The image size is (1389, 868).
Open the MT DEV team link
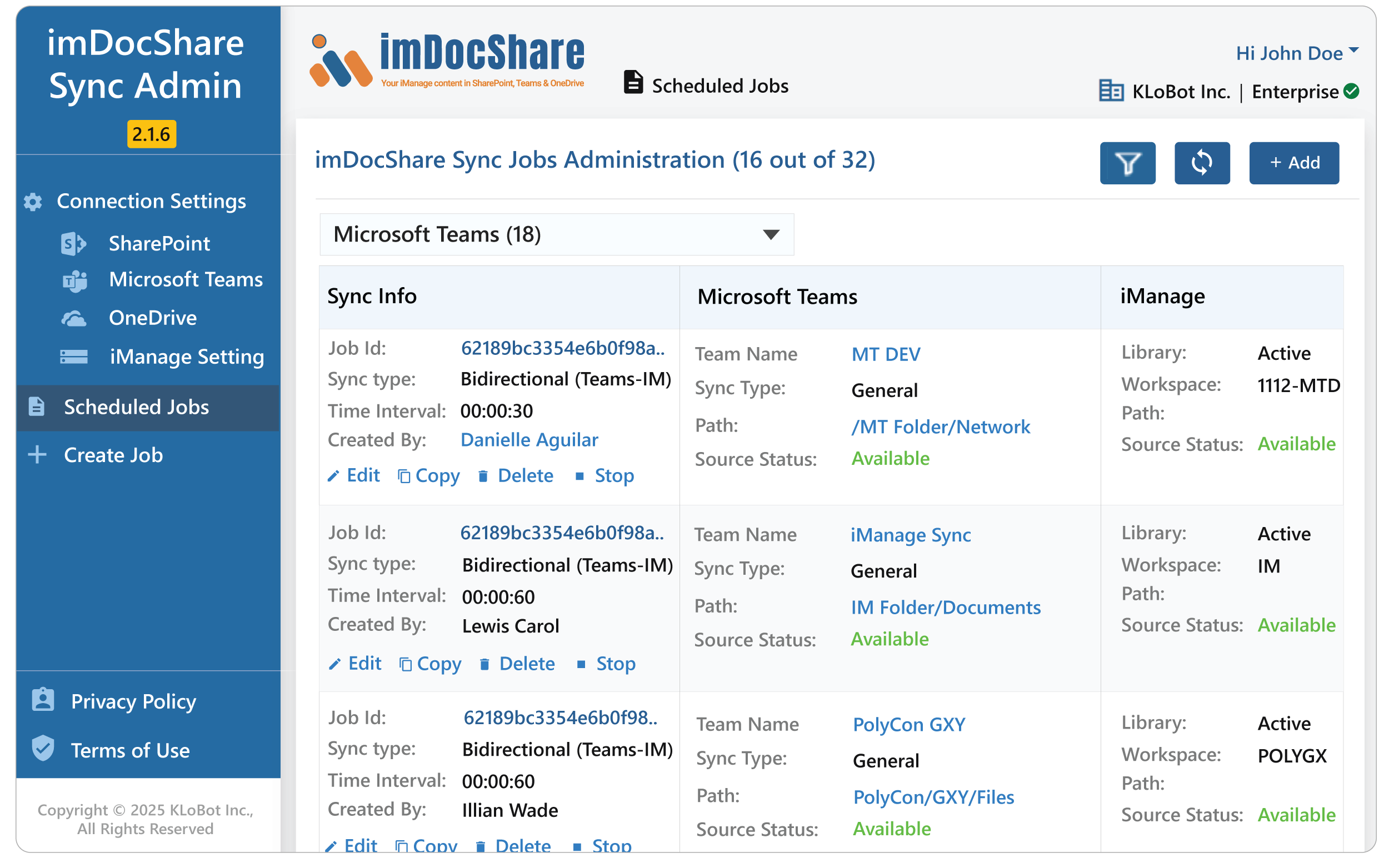[886, 354]
